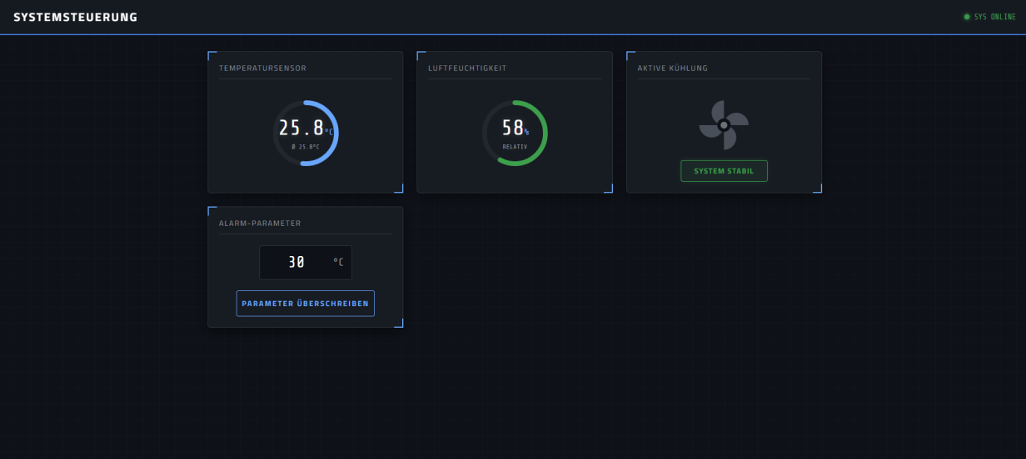Click the AKTIVE KÜHLUNG card heading

[673, 68]
